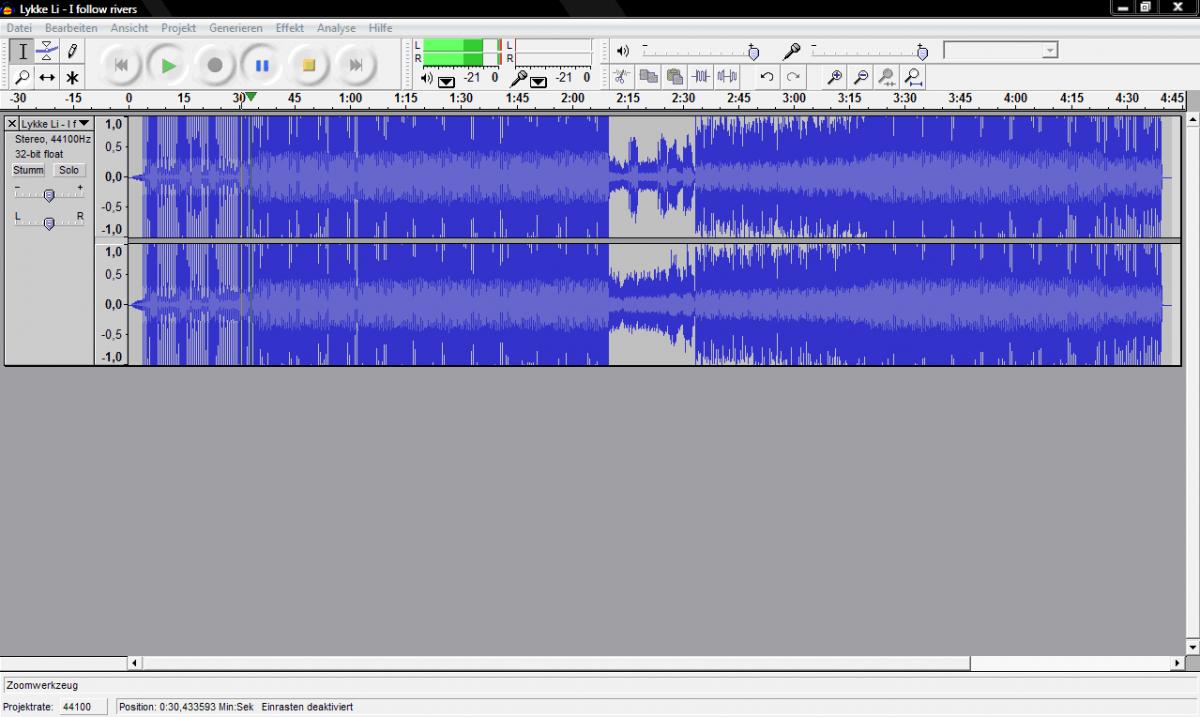
Task: Expand the input source combo box
Action: (x=1049, y=50)
